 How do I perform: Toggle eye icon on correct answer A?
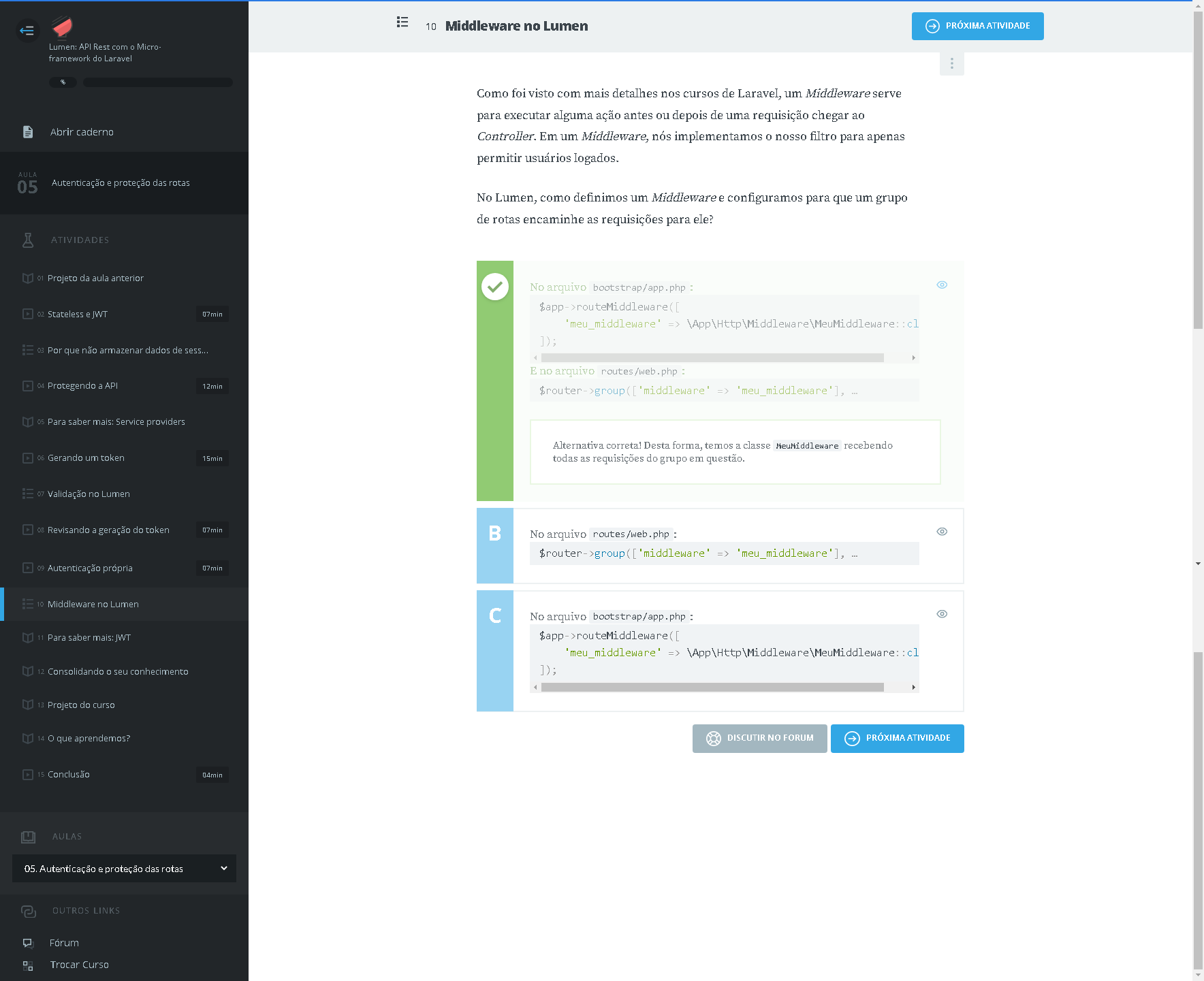tap(942, 285)
